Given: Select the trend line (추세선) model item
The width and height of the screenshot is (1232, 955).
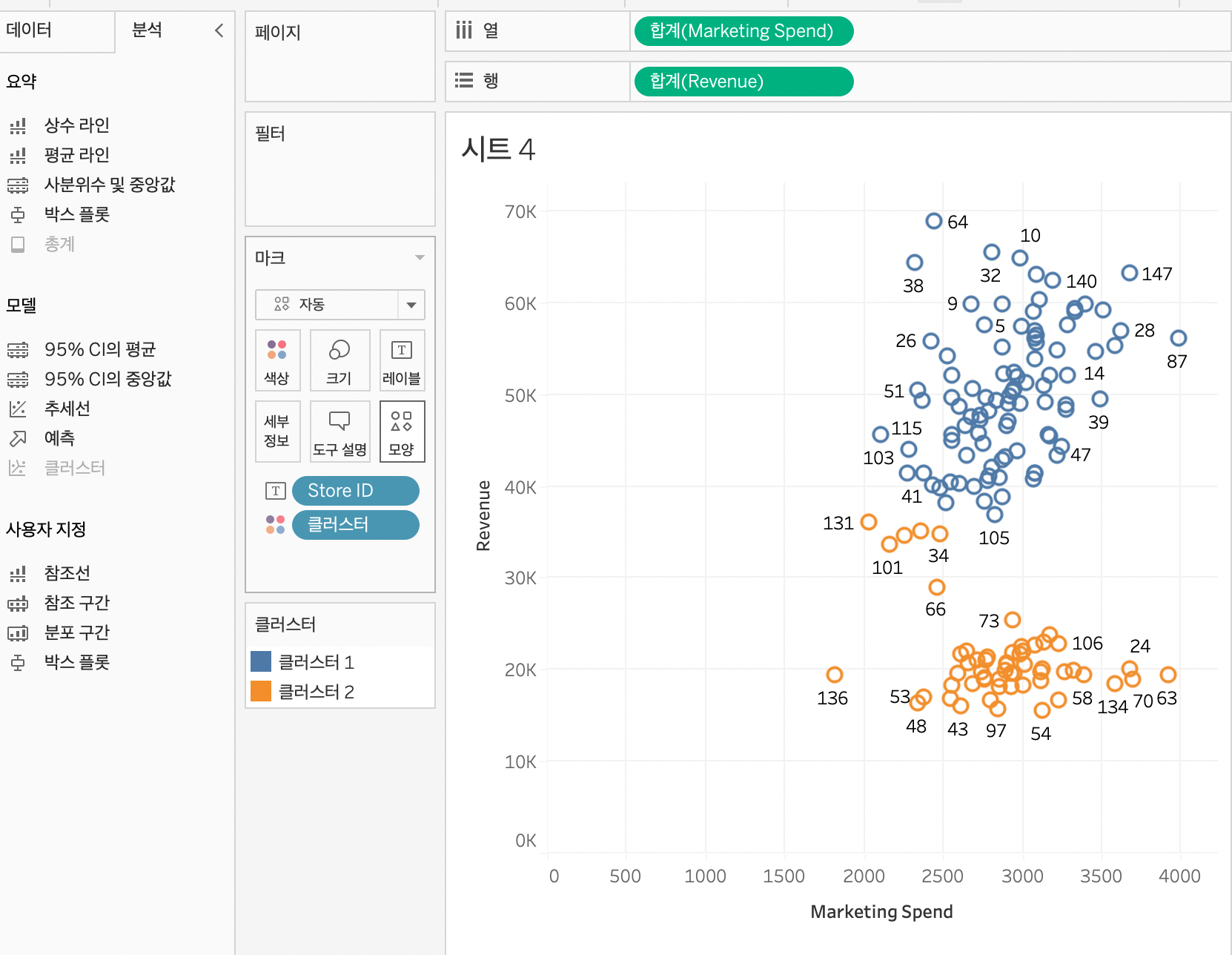Looking at the screenshot, I should click(x=67, y=409).
